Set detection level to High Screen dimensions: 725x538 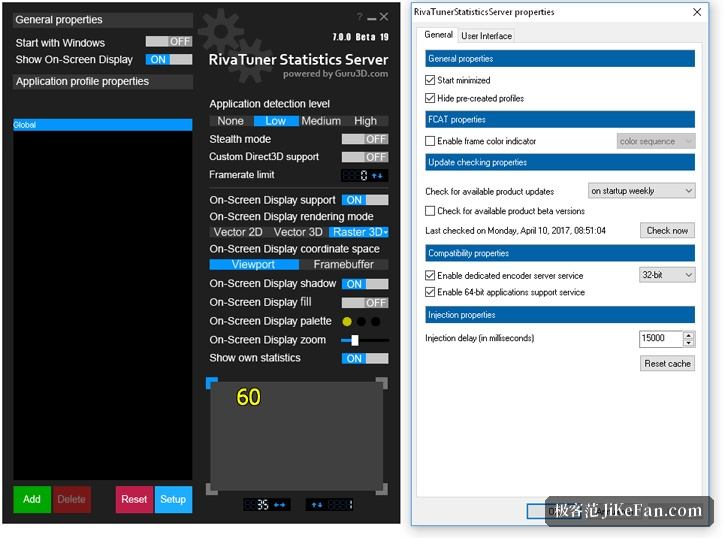[x=365, y=121]
